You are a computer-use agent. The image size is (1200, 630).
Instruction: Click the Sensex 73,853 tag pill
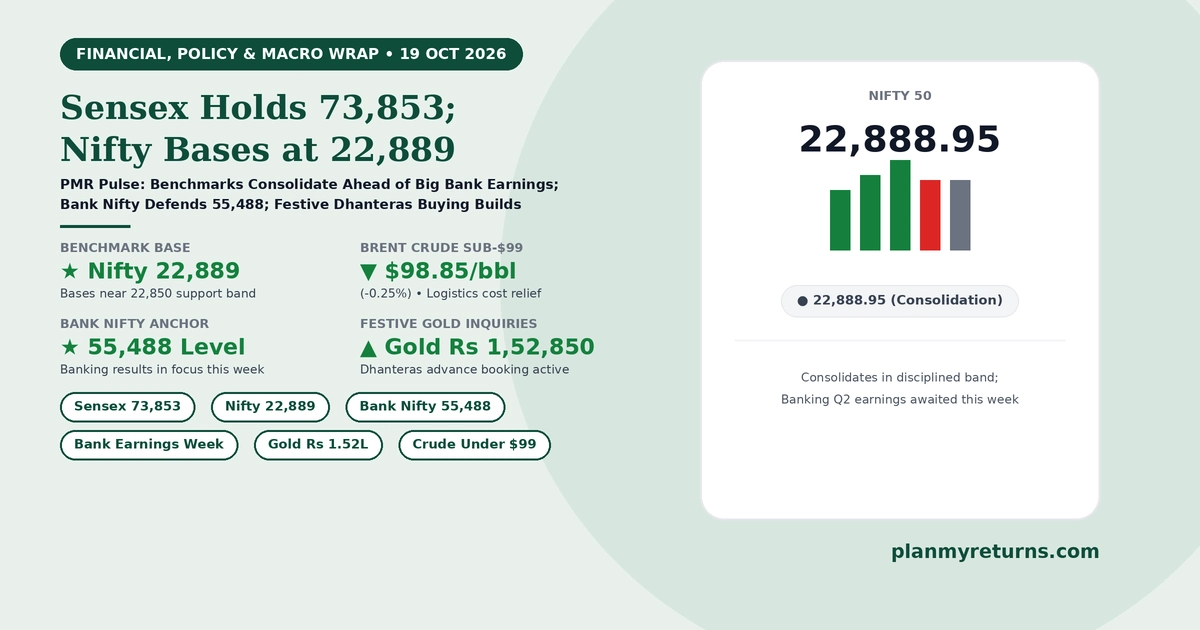128,407
